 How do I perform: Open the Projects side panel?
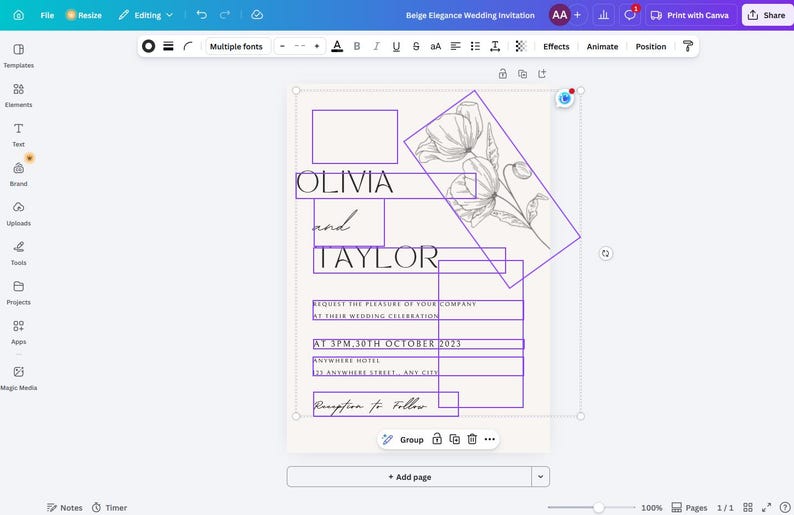click(19, 293)
